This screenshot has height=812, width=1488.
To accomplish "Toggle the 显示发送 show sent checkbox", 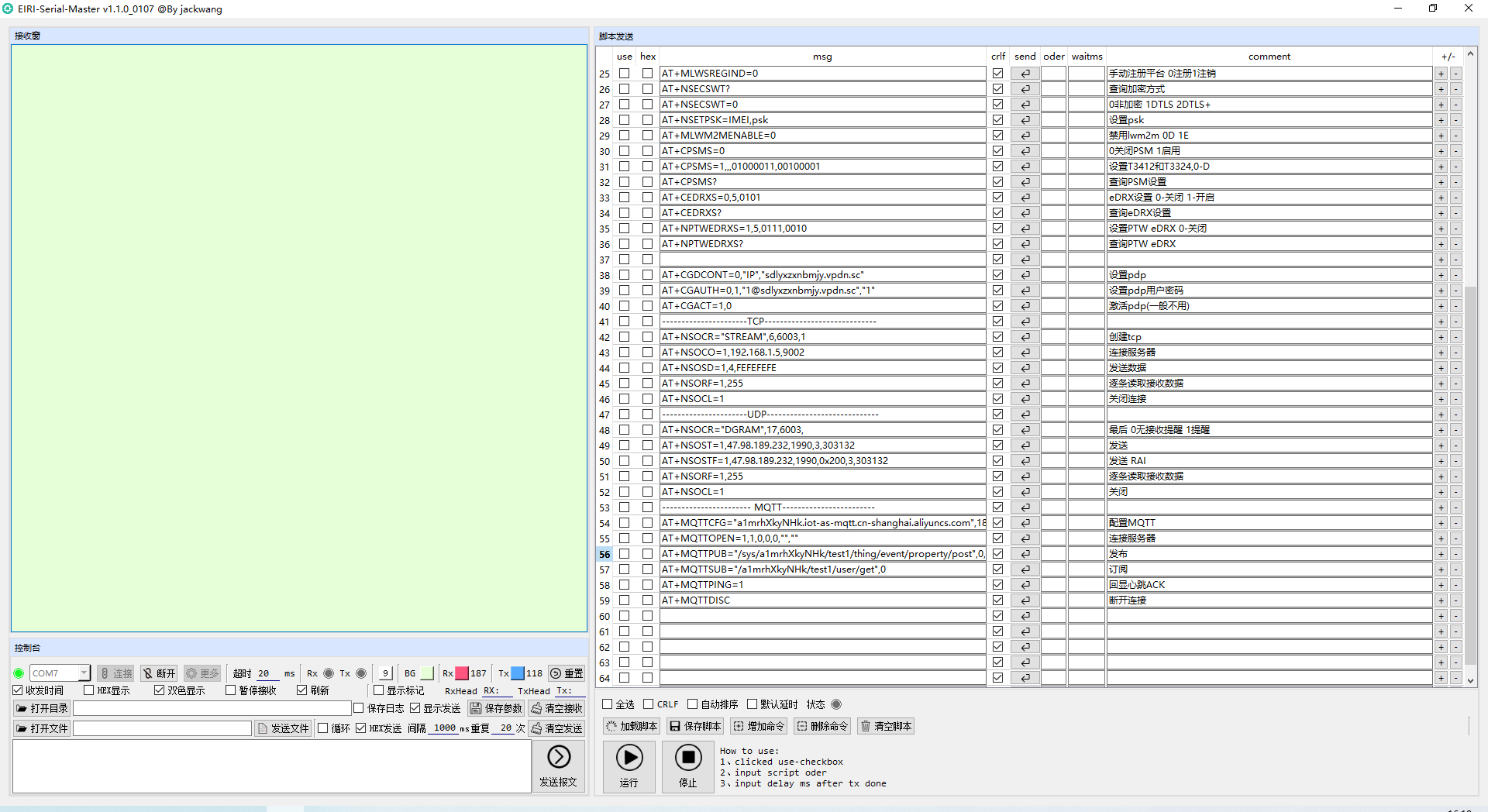I will click(x=415, y=708).
